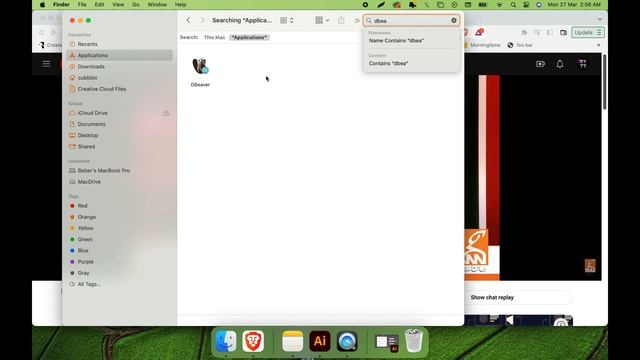Select Desktop in the Finder sidebar

click(119, 135)
